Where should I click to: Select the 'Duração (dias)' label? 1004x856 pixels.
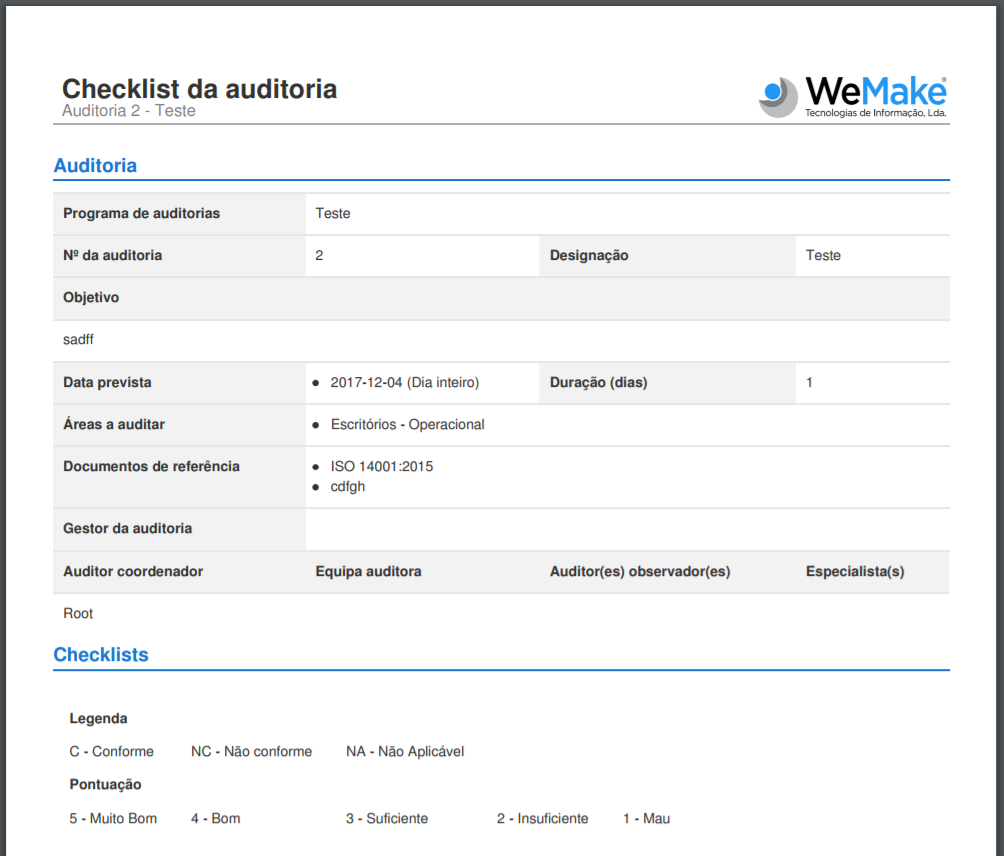coord(598,382)
